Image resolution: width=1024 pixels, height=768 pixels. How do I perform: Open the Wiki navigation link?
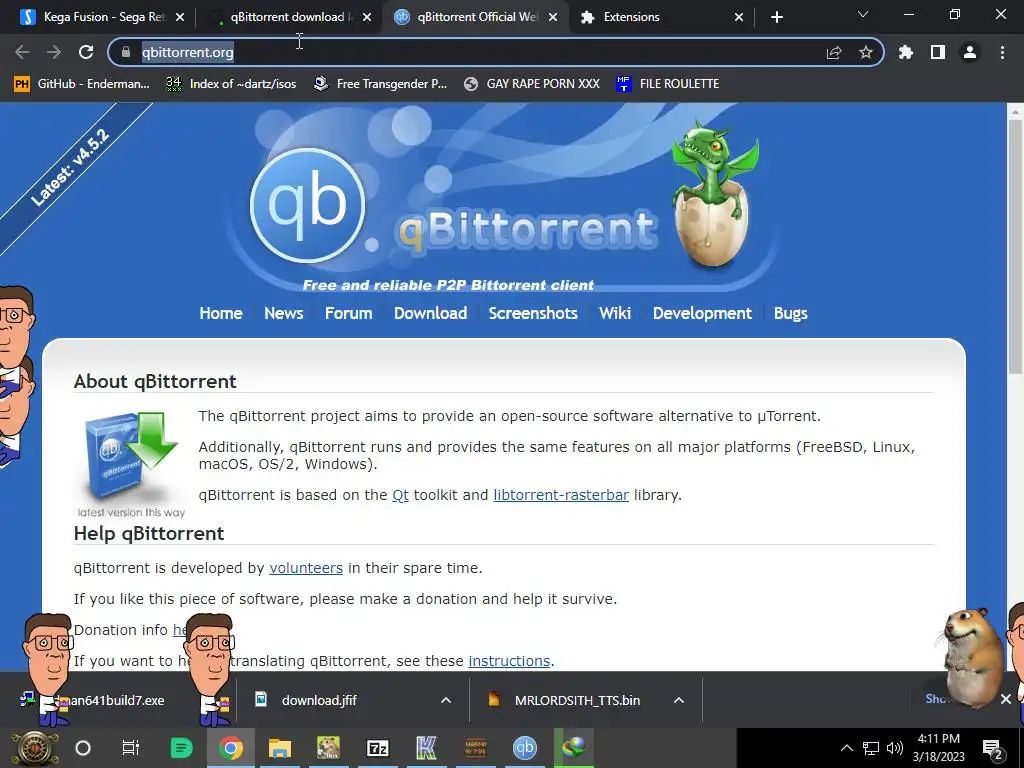coord(615,313)
